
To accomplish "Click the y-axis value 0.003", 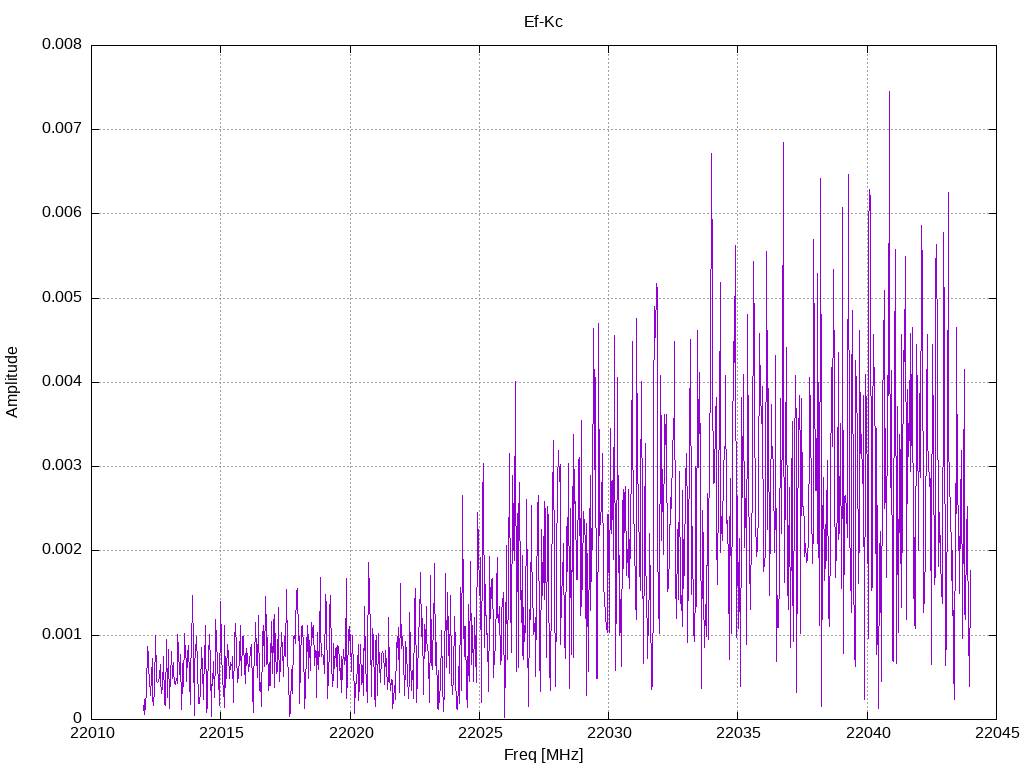I will click(x=62, y=466).
